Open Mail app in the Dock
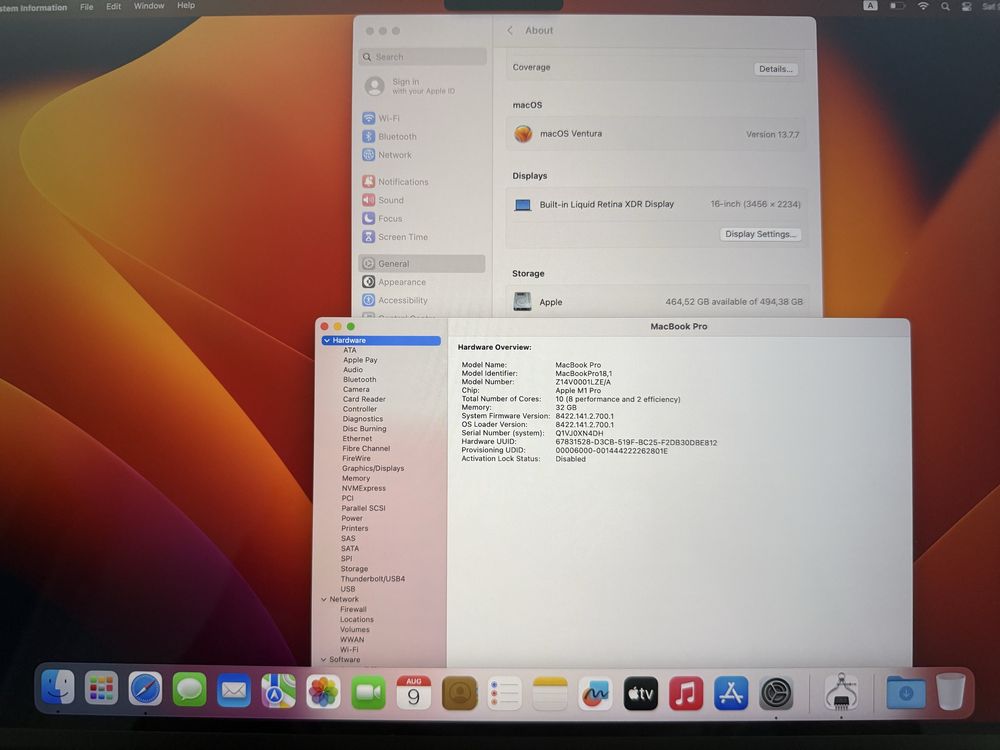This screenshot has height=750, width=1000. click(233, 690)
